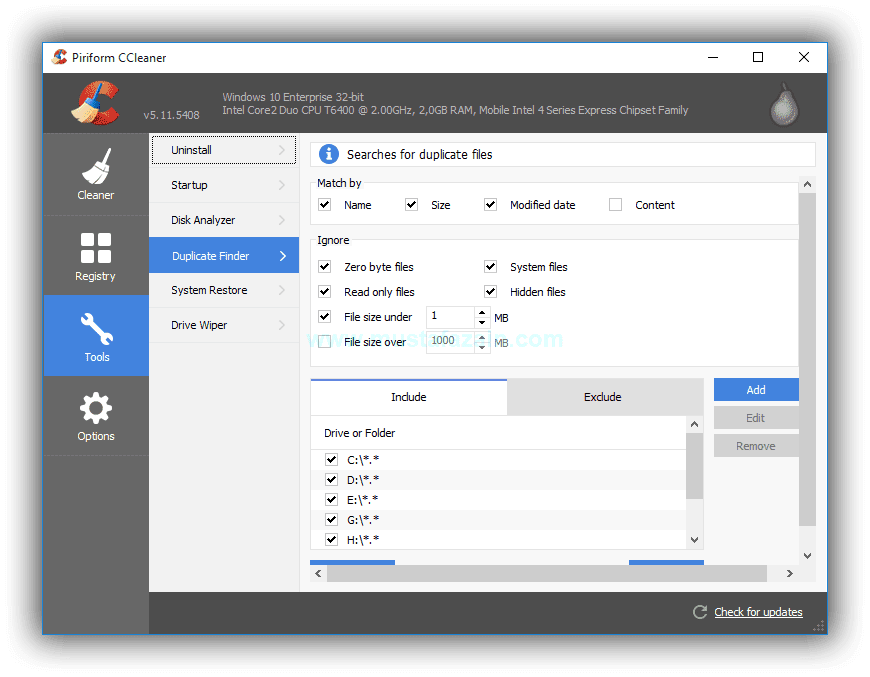Click drive list scroll down arrow
870x677 pixels.
point(694,539)
